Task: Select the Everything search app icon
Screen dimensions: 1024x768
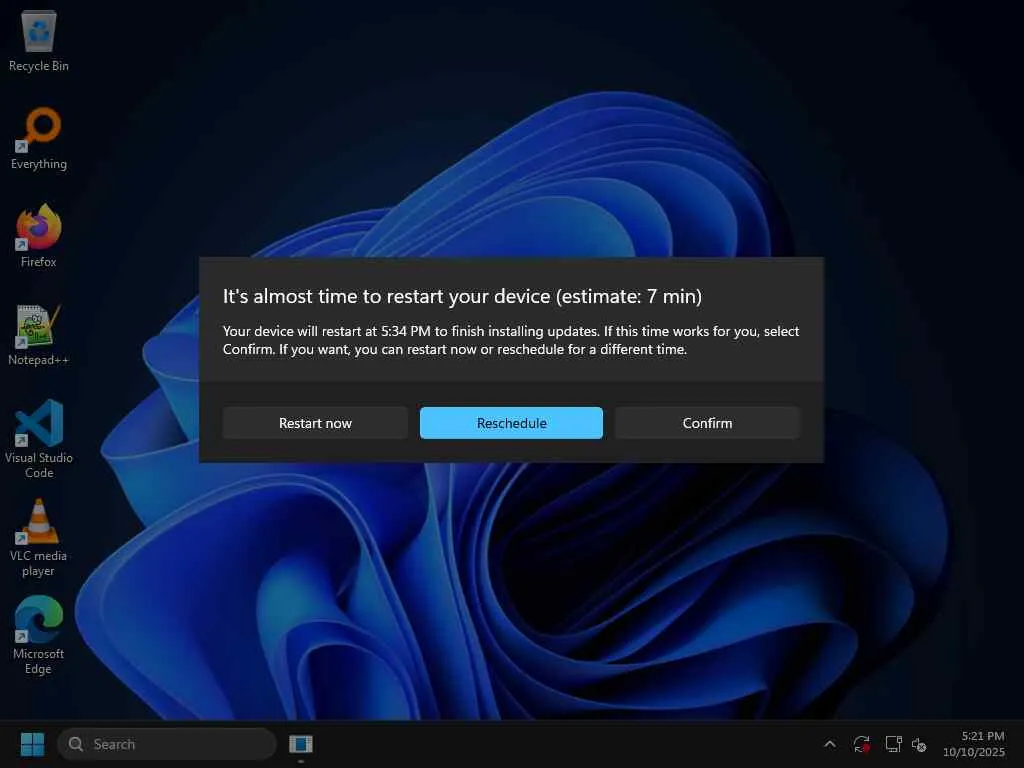Action: click(39, 138)
